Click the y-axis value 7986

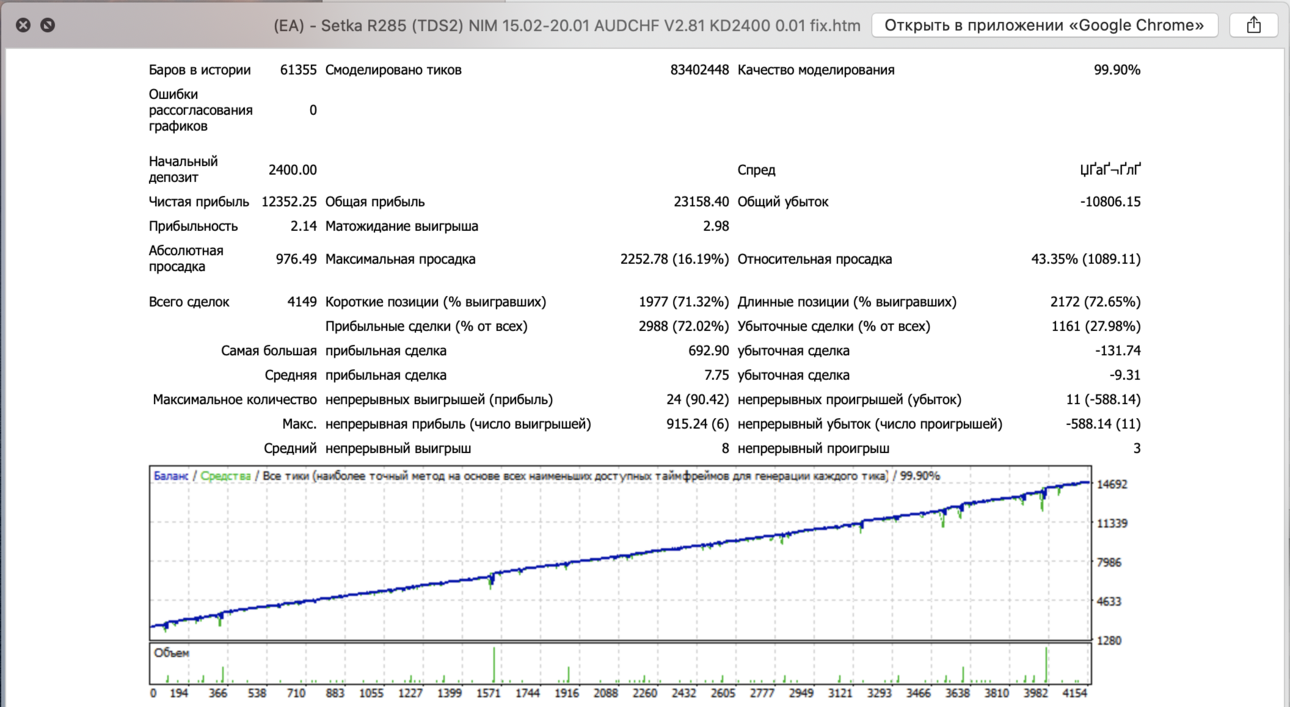coord(1110,563)
